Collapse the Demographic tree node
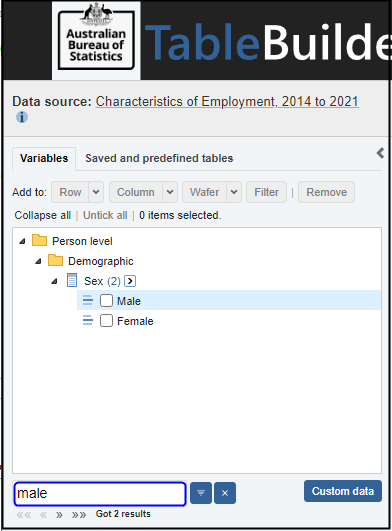 point(38,261)
